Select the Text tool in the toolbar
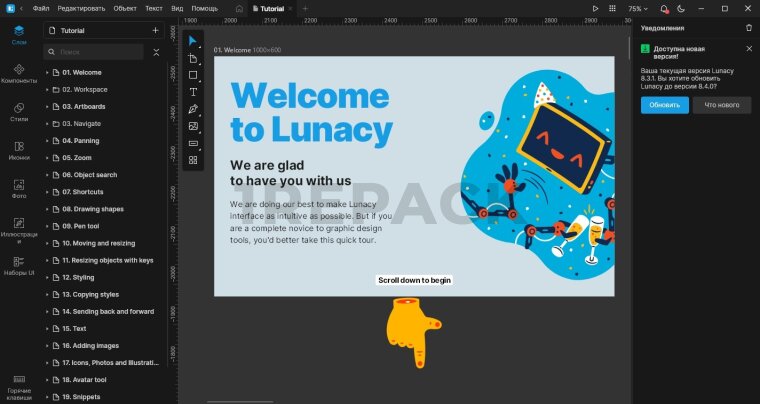The width and height of the screenshot is (760, 404). [x=193, y=92]
